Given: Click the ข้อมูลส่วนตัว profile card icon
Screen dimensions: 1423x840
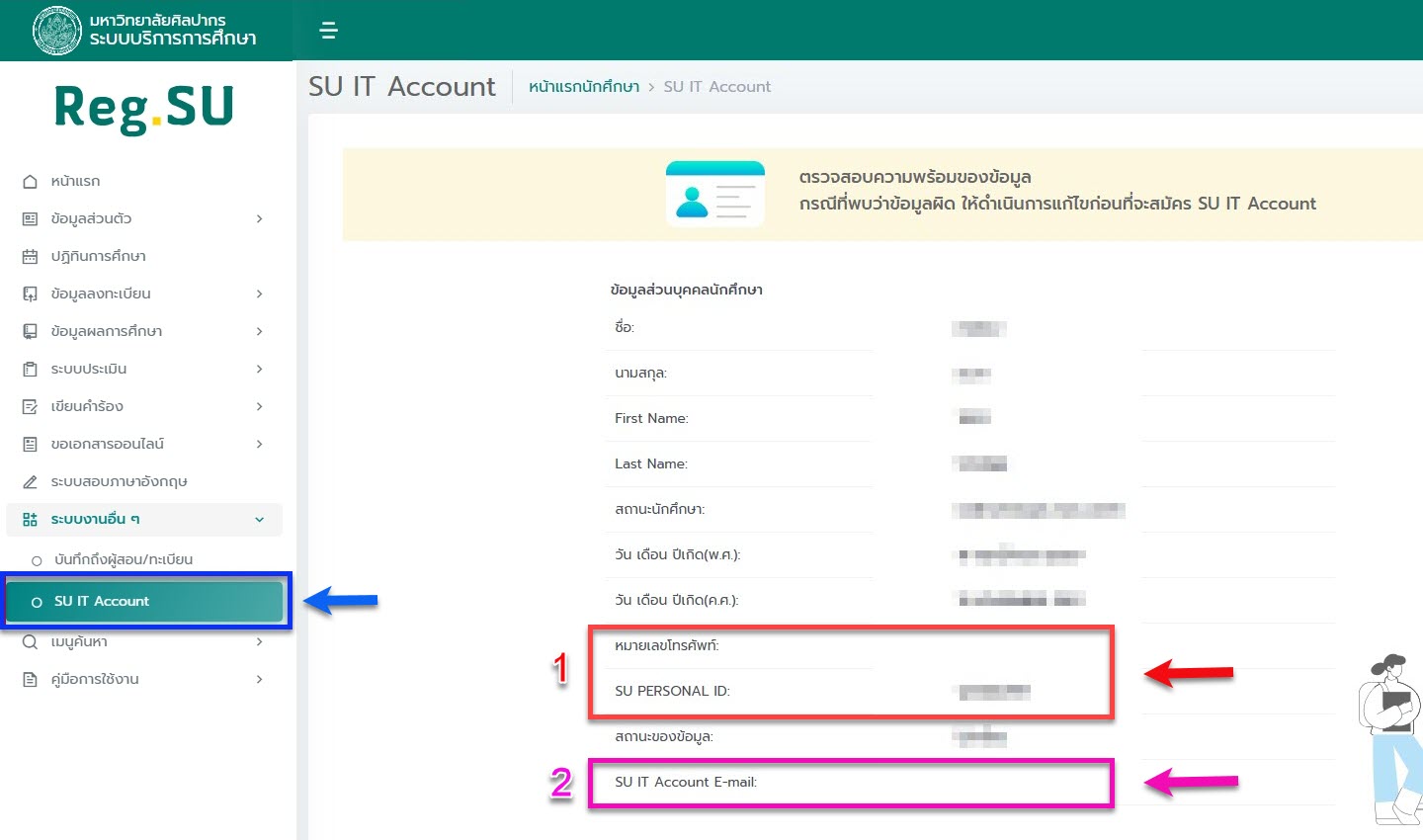Looking at the screenshot, I should (30, 219).
